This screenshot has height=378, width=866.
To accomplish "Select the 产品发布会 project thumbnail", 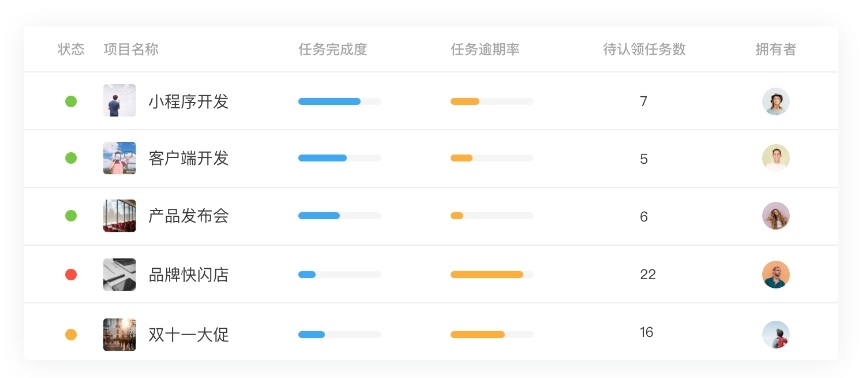I will tap(119, 216).
